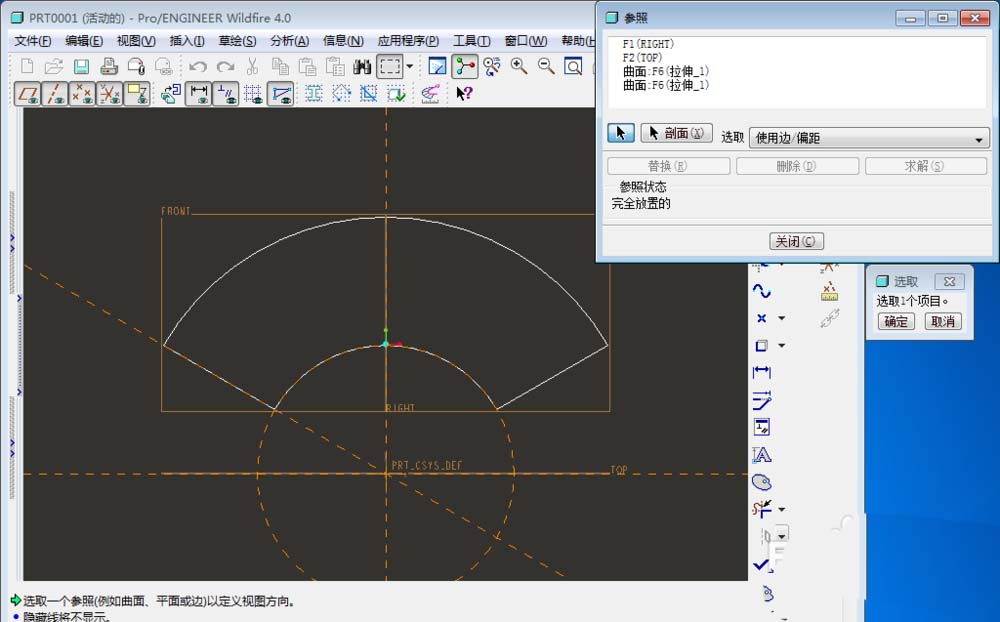1000x622 pixels.
Task: Redo the last undone action
Action: pyautogui.click(x=225, y=66)
